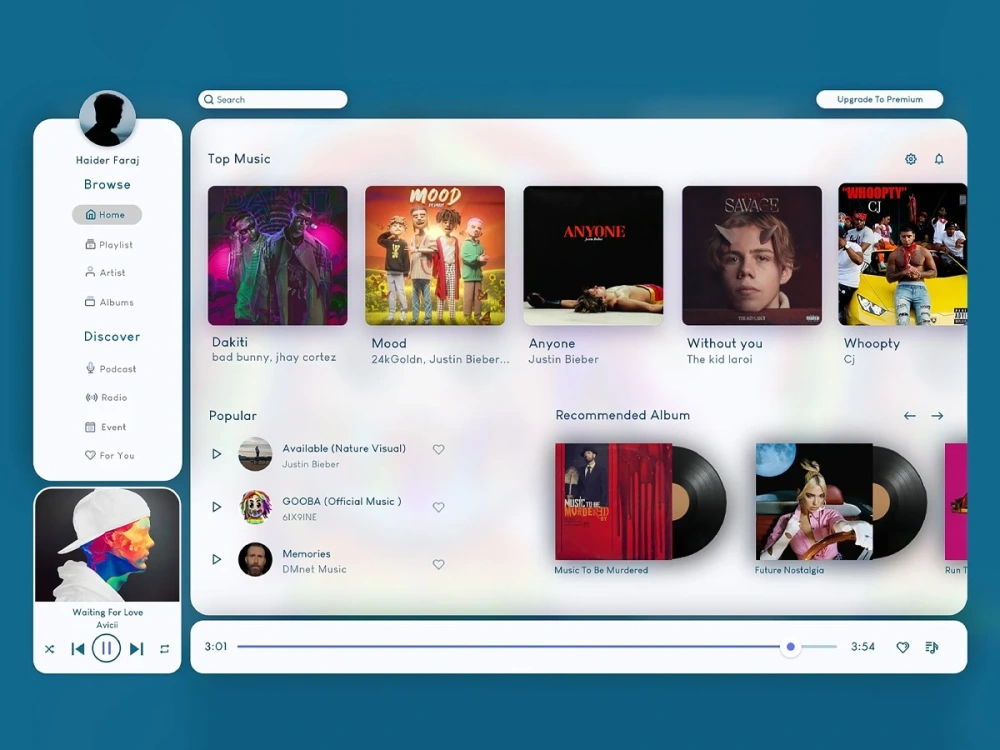Viewport: 1000px width, 750px height.
Task: Open Playlist in sidebar
Action: point(109,245)
